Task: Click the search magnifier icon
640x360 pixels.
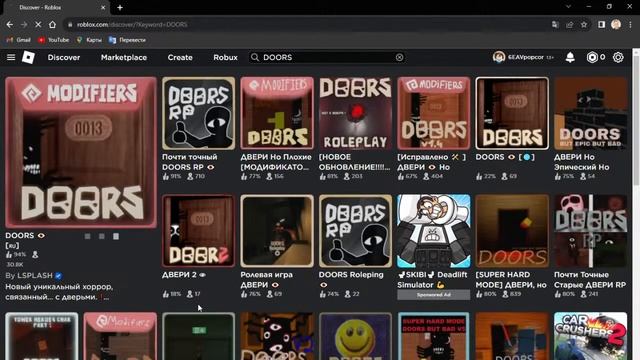Action: click(x=255, y=58)
